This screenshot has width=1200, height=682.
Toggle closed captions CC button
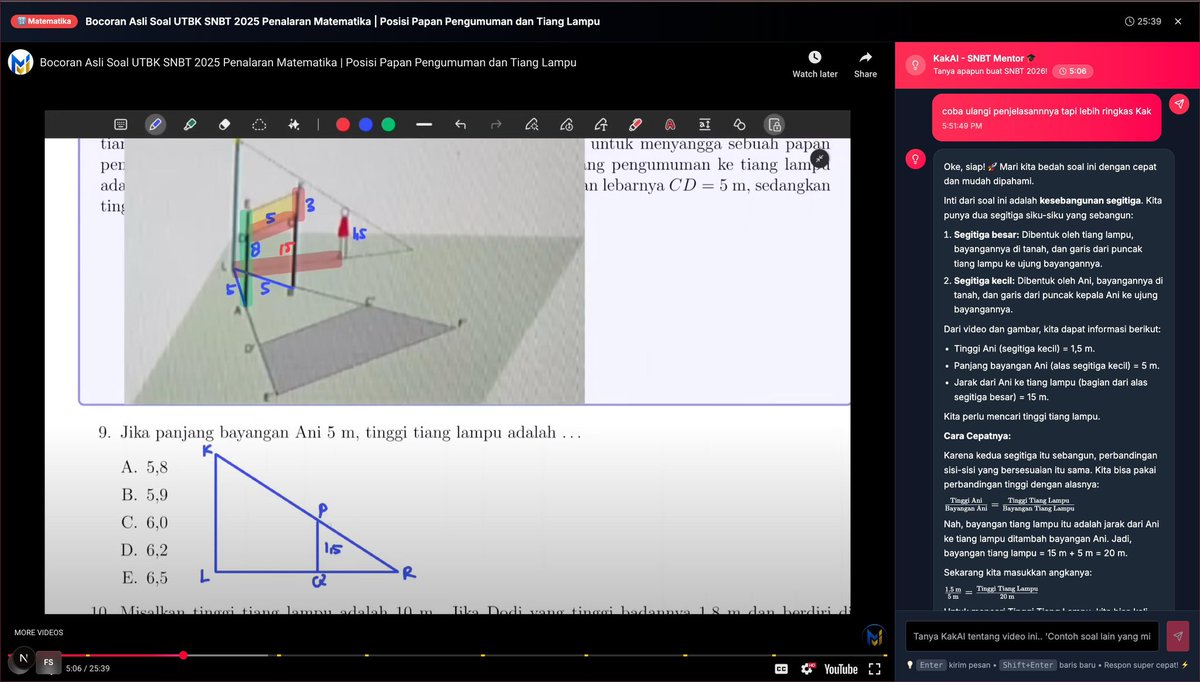781,669
